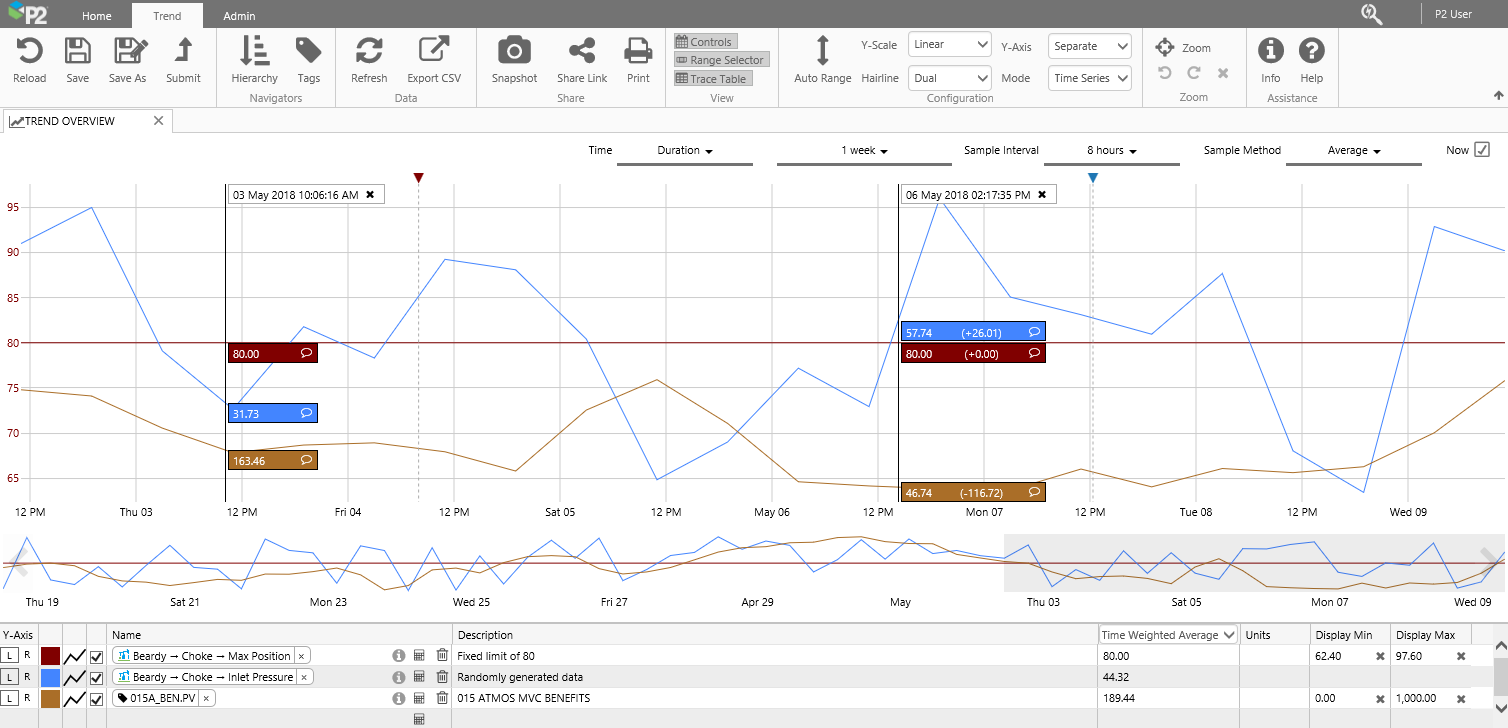This screenshot has width=1508, height=728.
Task: Toggle the Trace Table view button
Action: [712, 78]
